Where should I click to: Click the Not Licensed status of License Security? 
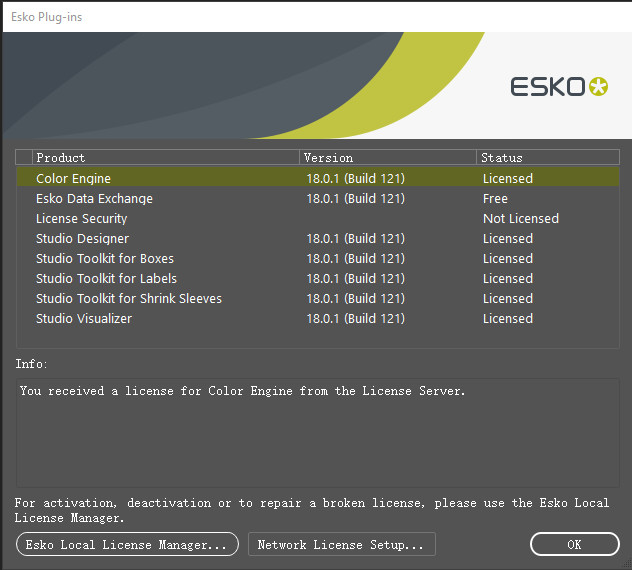521,218
